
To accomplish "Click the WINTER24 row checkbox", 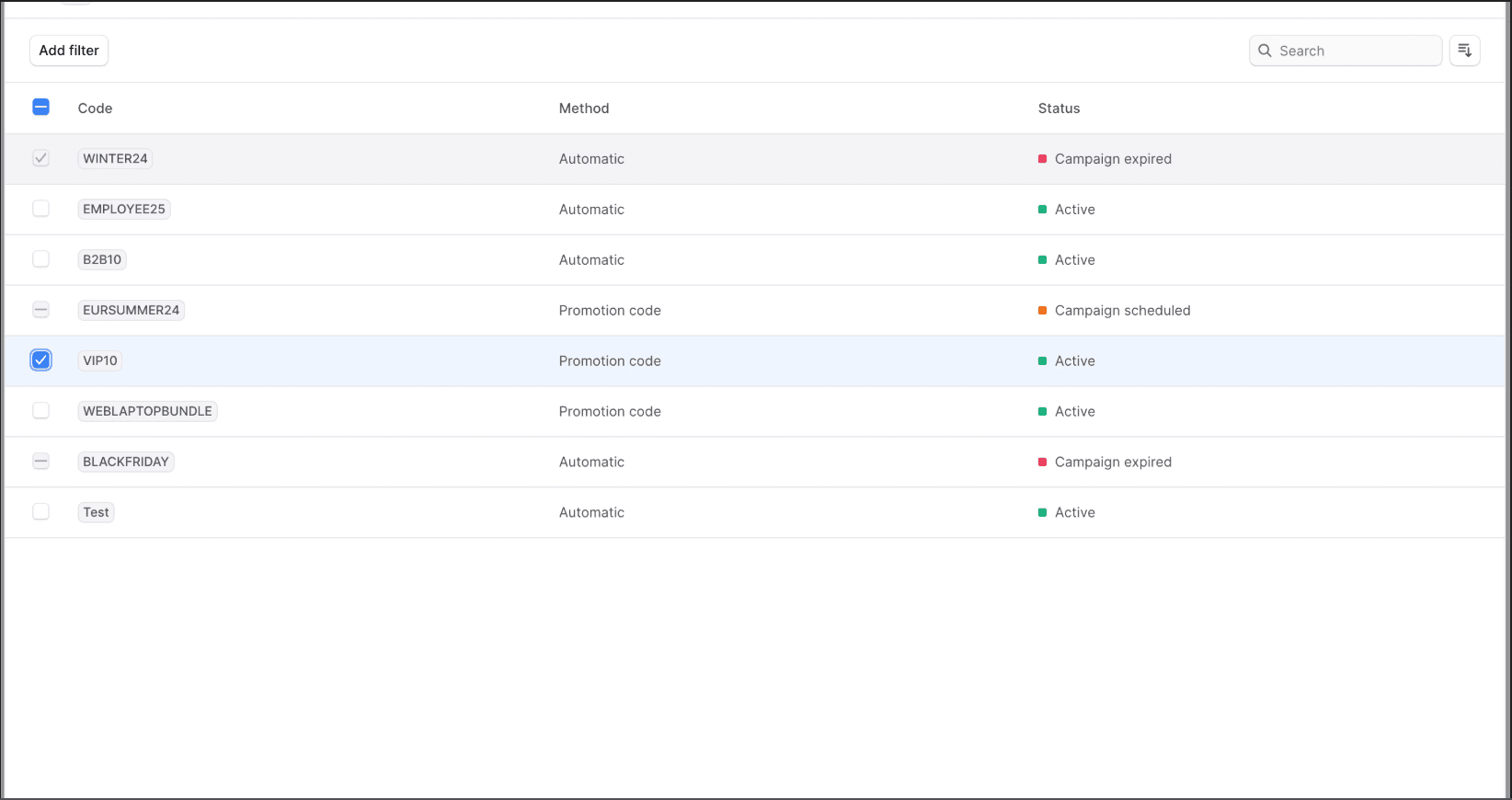I will (x=40, y=158).
